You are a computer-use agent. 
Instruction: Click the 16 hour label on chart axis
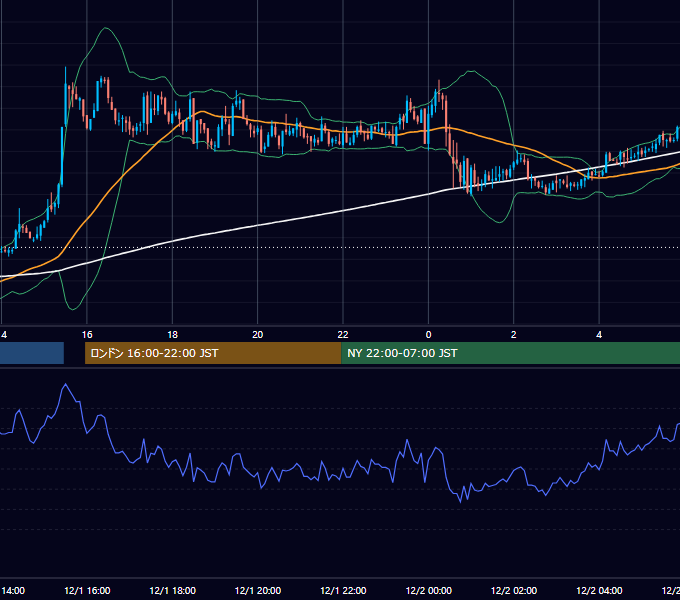pos(87,335)
